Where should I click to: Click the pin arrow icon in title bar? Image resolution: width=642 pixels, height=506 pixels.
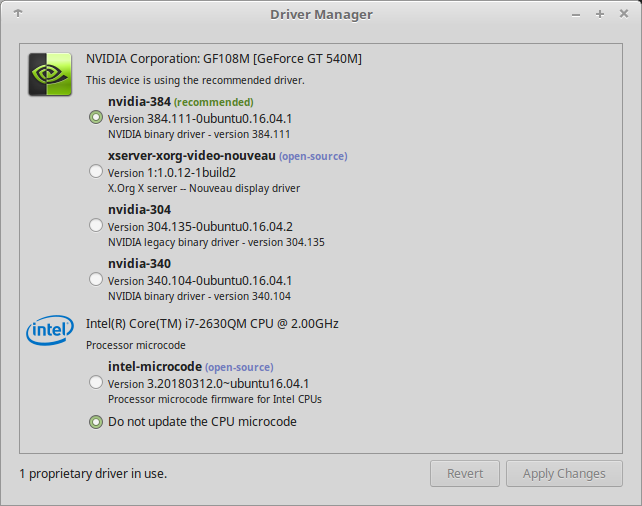tap(18, 14)
